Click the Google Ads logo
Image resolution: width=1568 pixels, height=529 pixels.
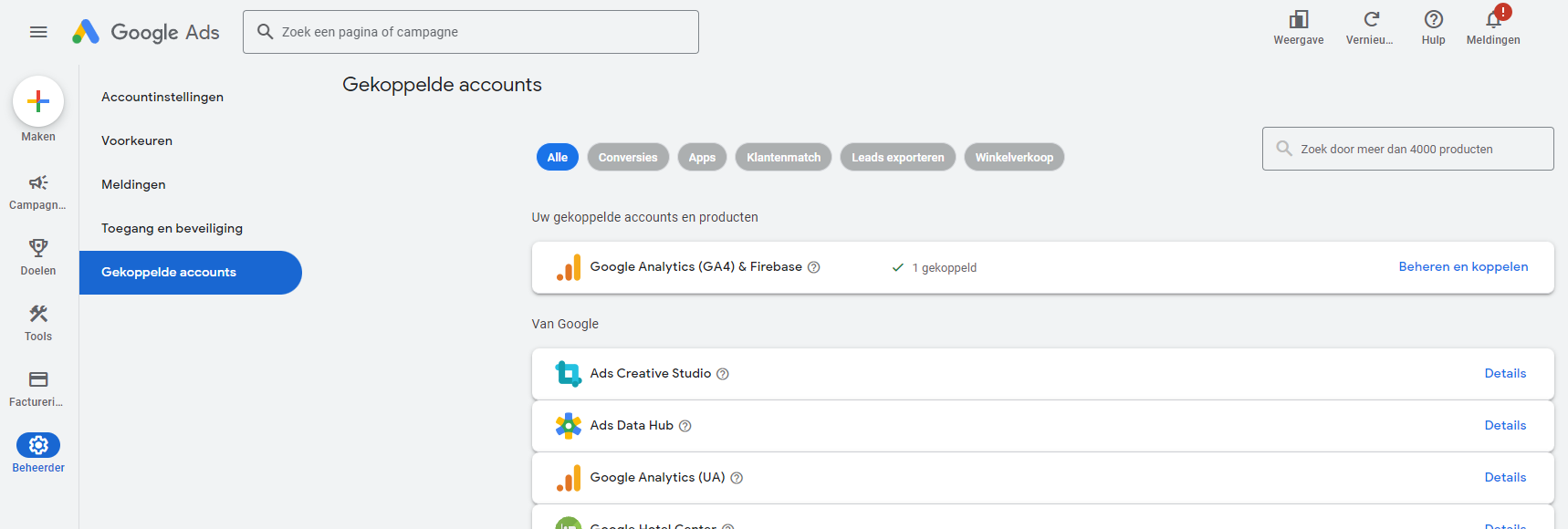click(x=146, y=32)
